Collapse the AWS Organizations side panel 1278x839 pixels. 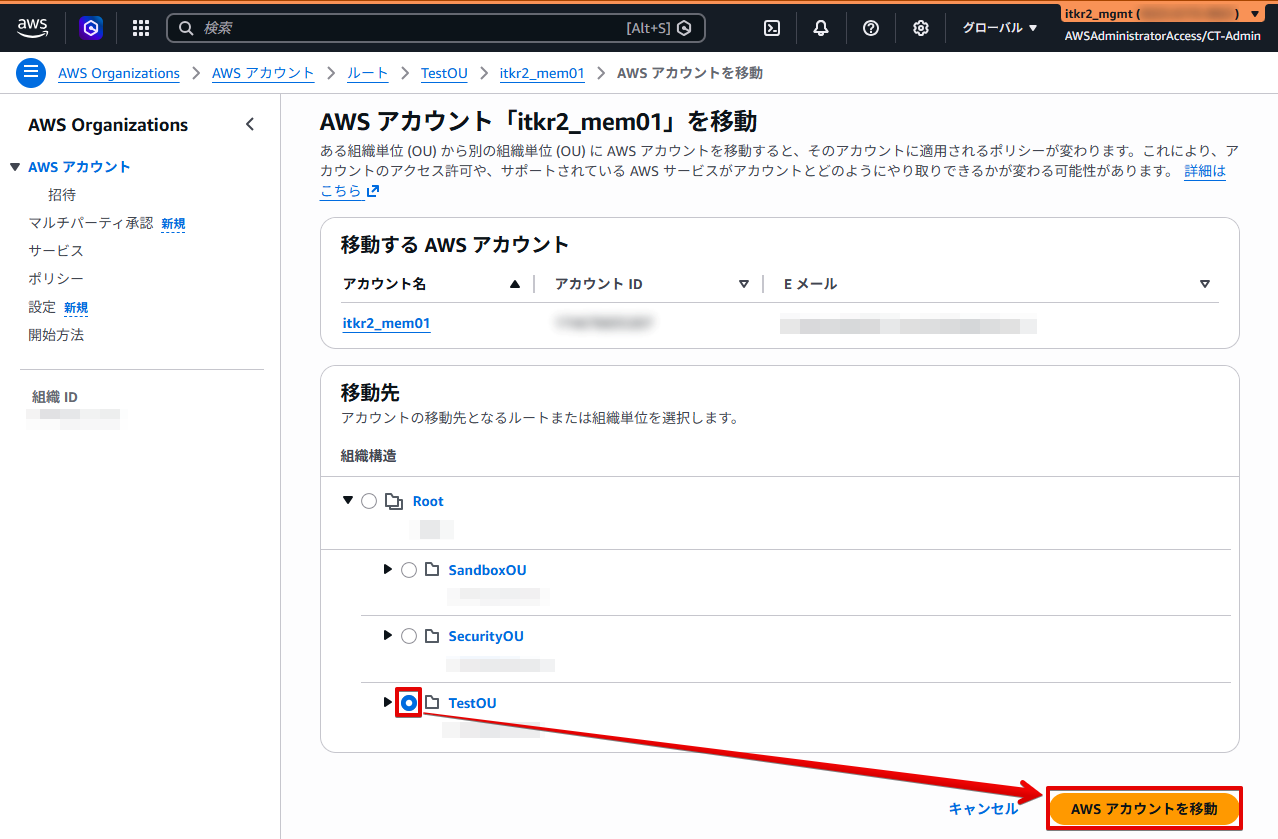(250, 125)
